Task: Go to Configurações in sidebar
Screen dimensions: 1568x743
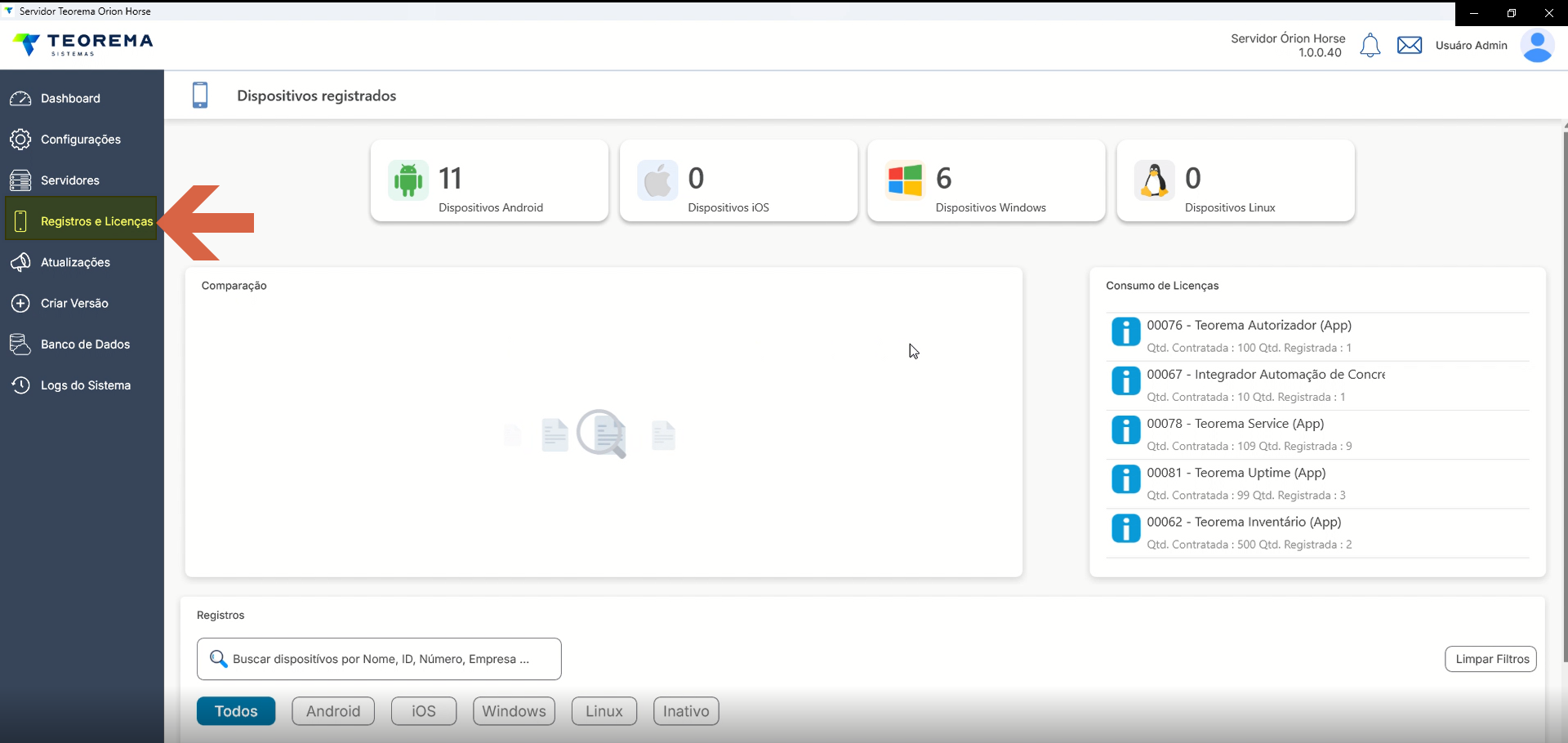Action: coord(82,140)
